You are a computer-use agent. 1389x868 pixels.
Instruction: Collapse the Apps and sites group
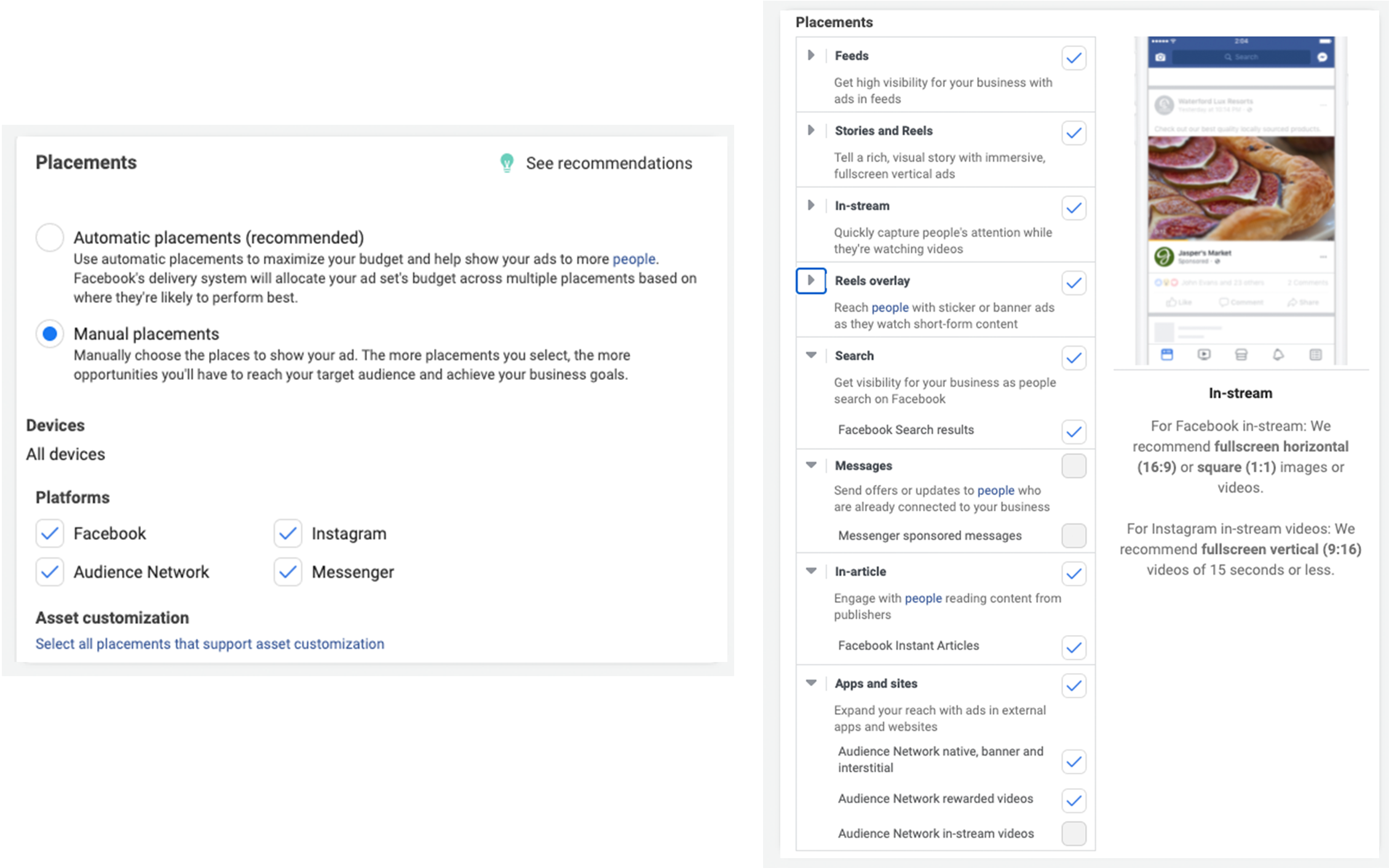click(x=811, y=683)
